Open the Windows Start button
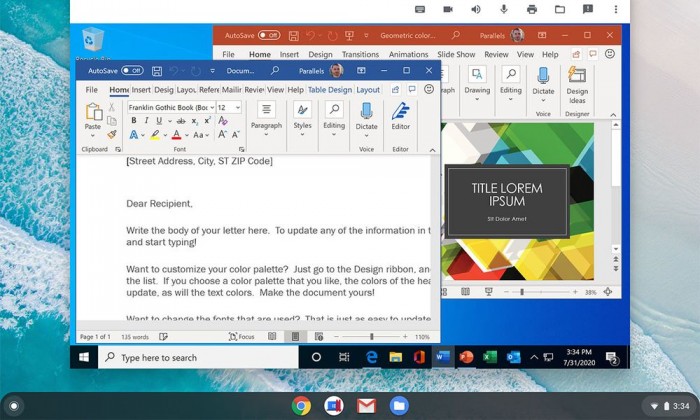The image size is (700, 420). pos(84,357)
